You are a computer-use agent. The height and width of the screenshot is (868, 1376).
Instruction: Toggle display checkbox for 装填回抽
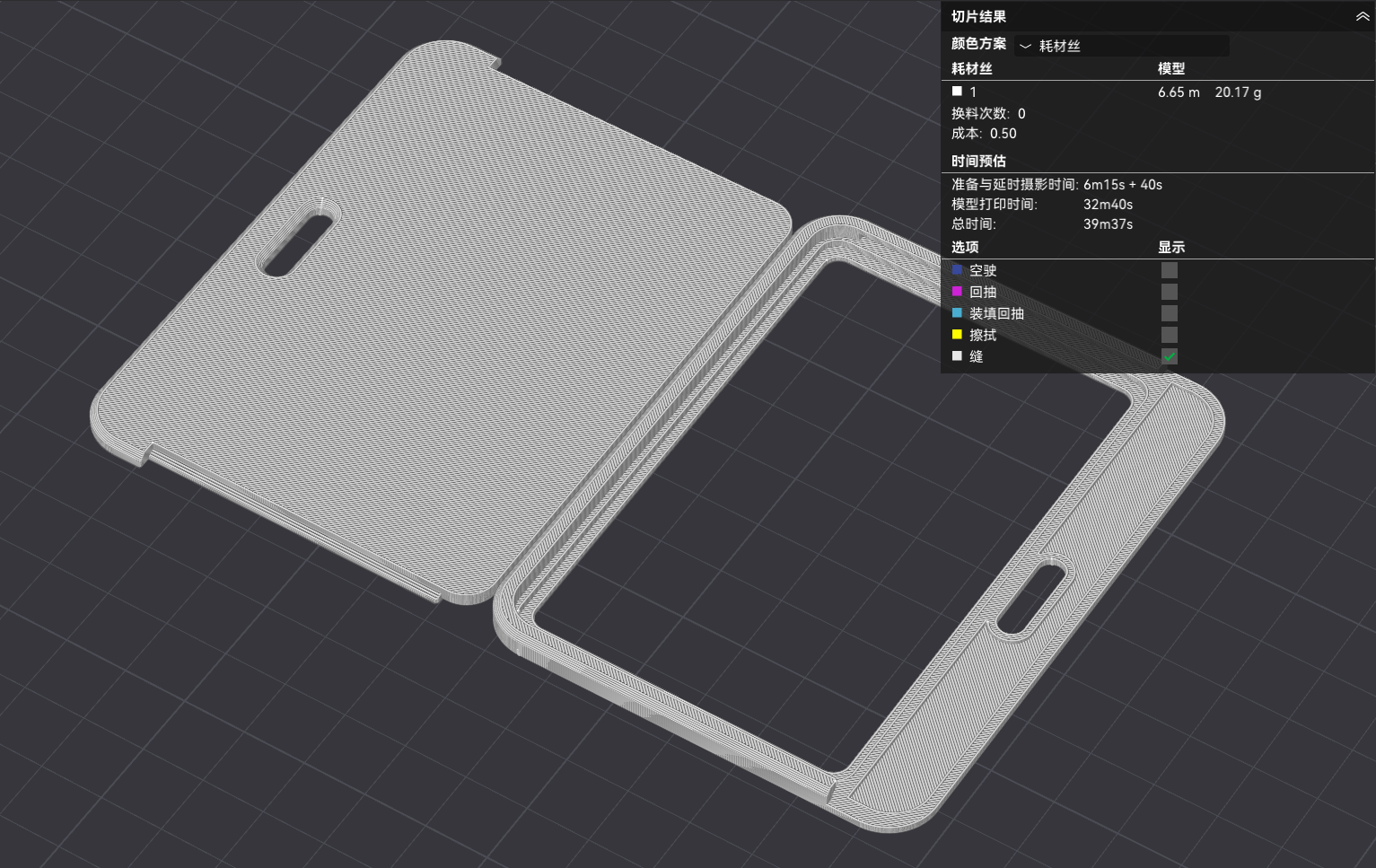coord(1169,313)
